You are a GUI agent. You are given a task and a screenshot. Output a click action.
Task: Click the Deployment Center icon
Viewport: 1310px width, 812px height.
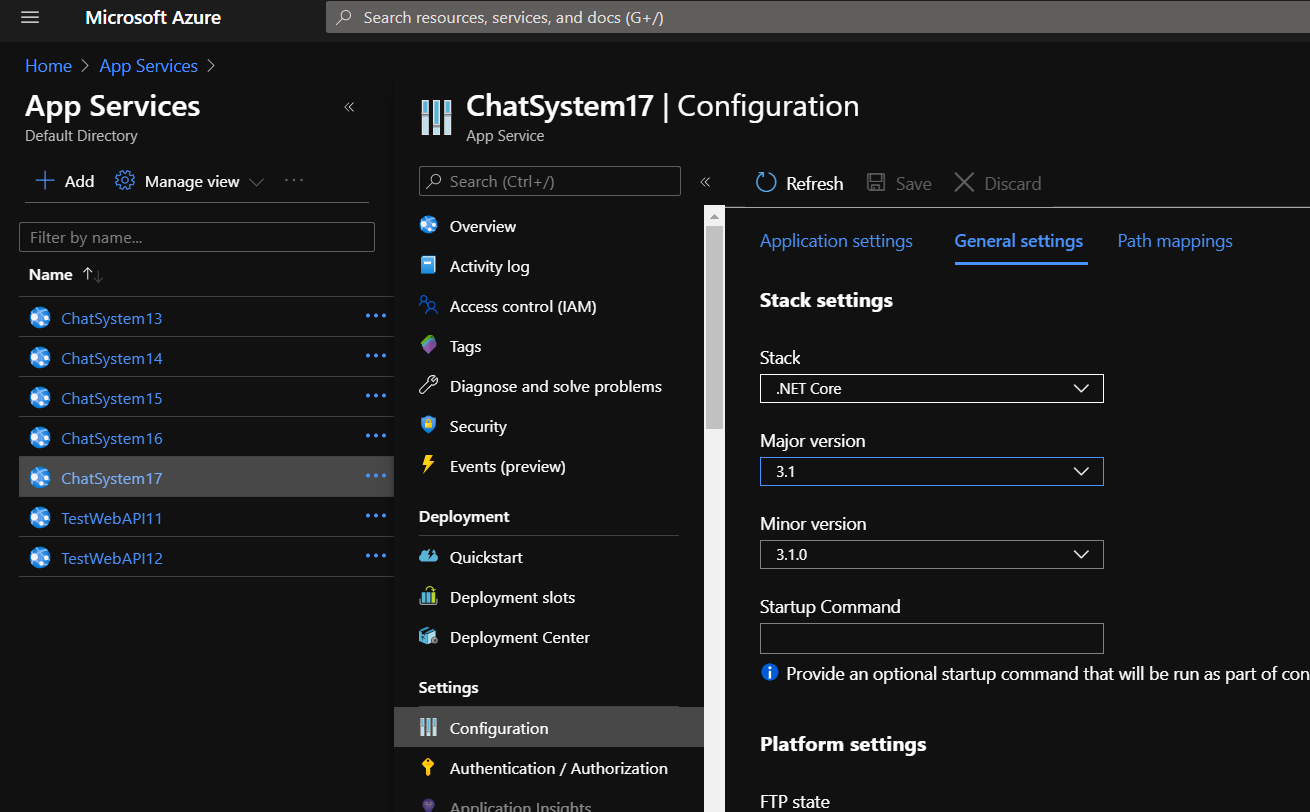tap(428, 637)
